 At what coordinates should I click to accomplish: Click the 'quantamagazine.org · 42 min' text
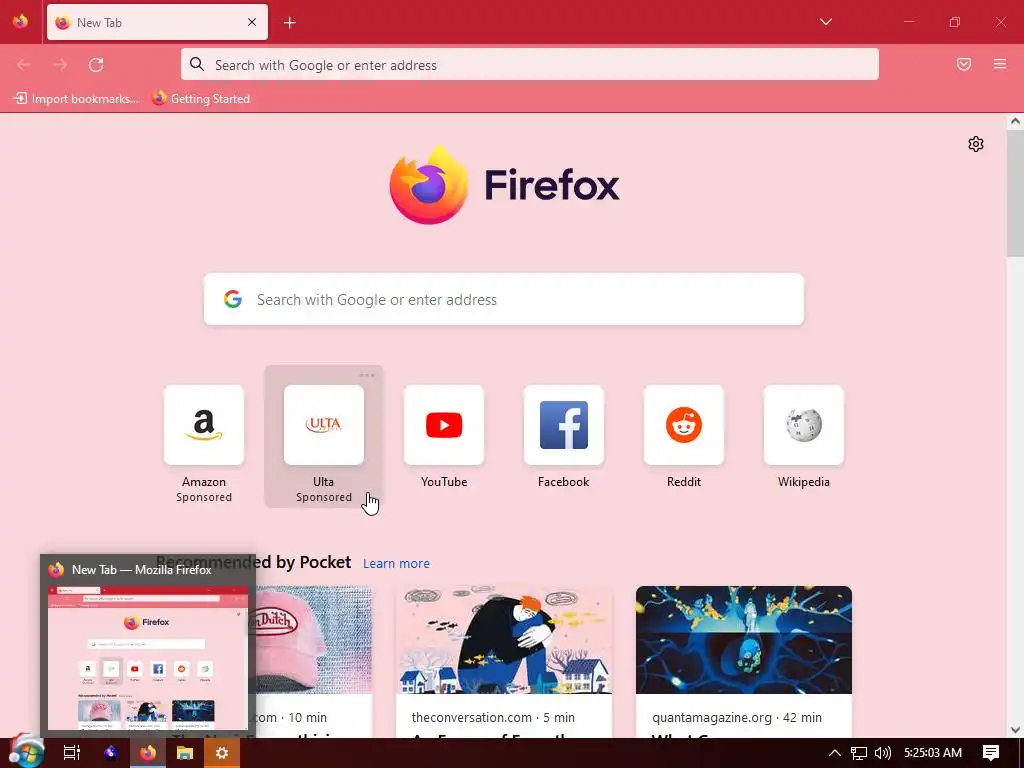click(x=737, y=717)
